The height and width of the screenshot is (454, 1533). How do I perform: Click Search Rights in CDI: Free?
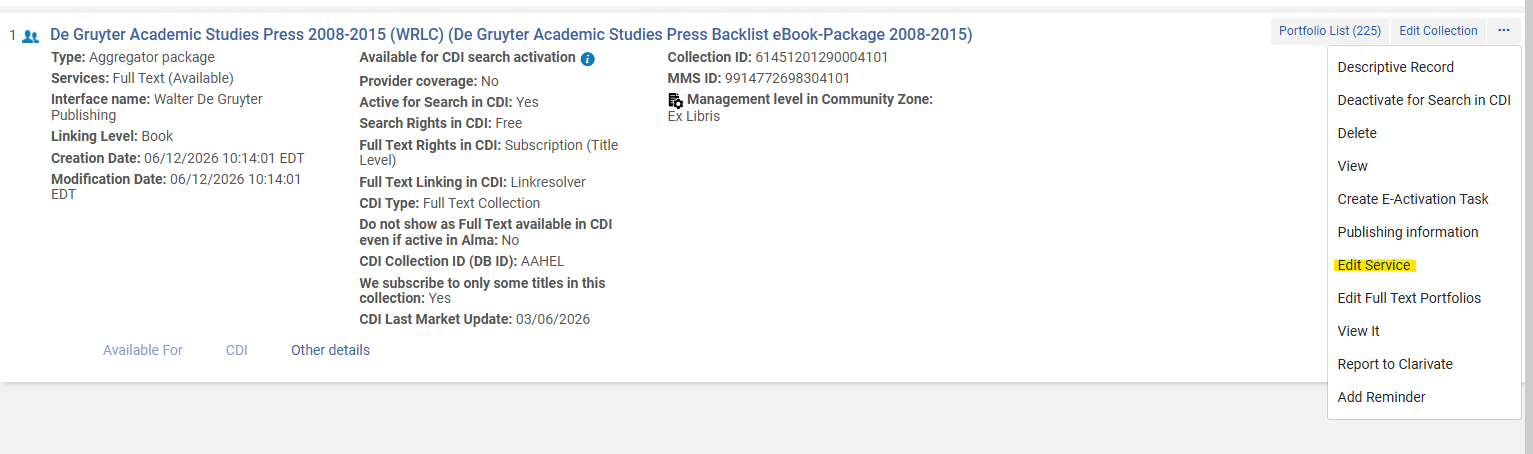pos(441,123)
